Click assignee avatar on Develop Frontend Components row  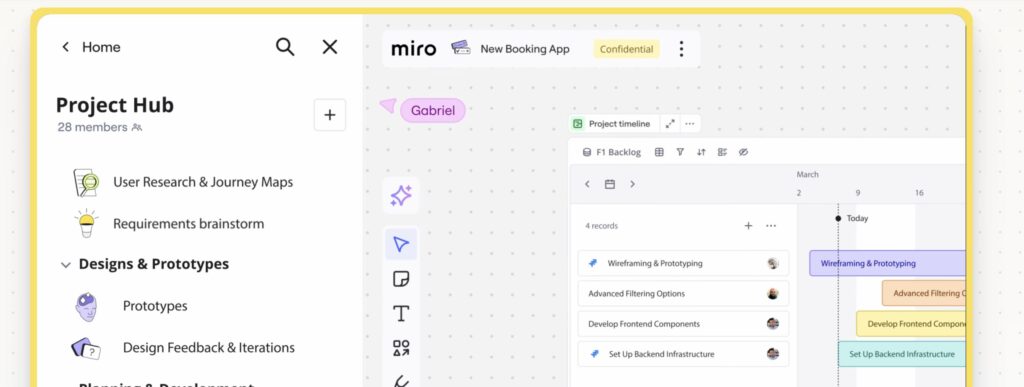pos(773,324)
